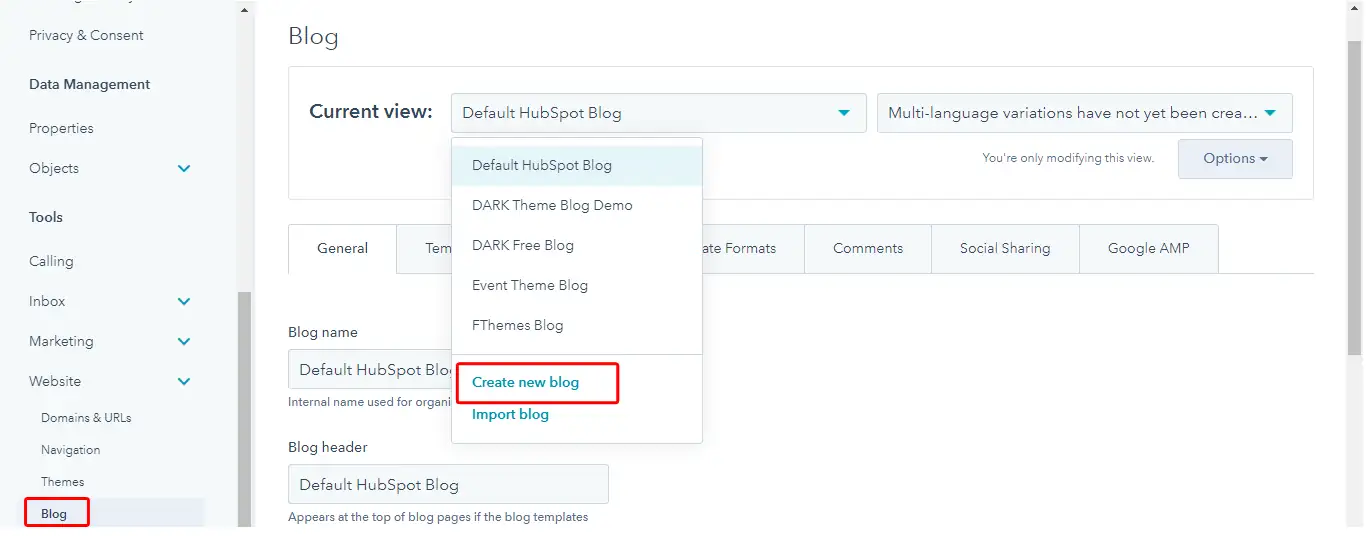Collapse the Website sidebar section
The image size is (1366, 536).
(x=184, y=381)
